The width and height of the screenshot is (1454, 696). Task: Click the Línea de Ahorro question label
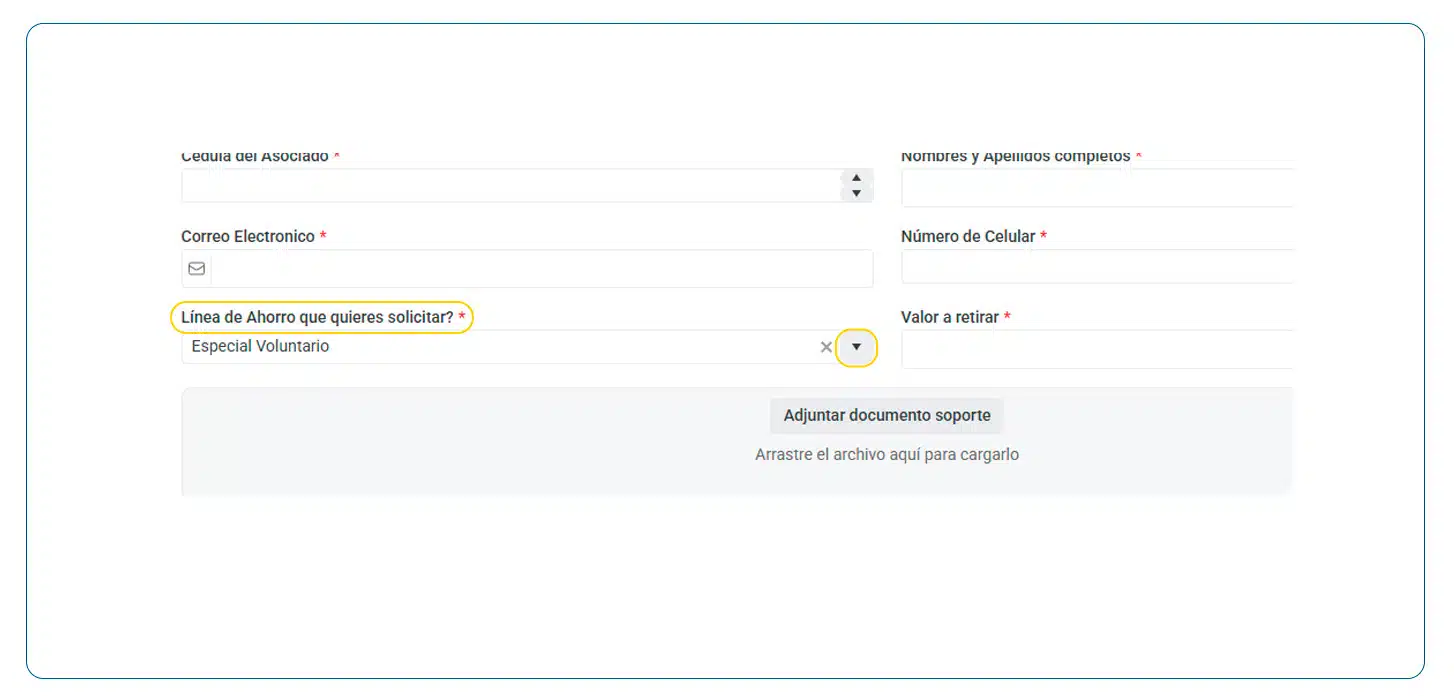point(317,317)
